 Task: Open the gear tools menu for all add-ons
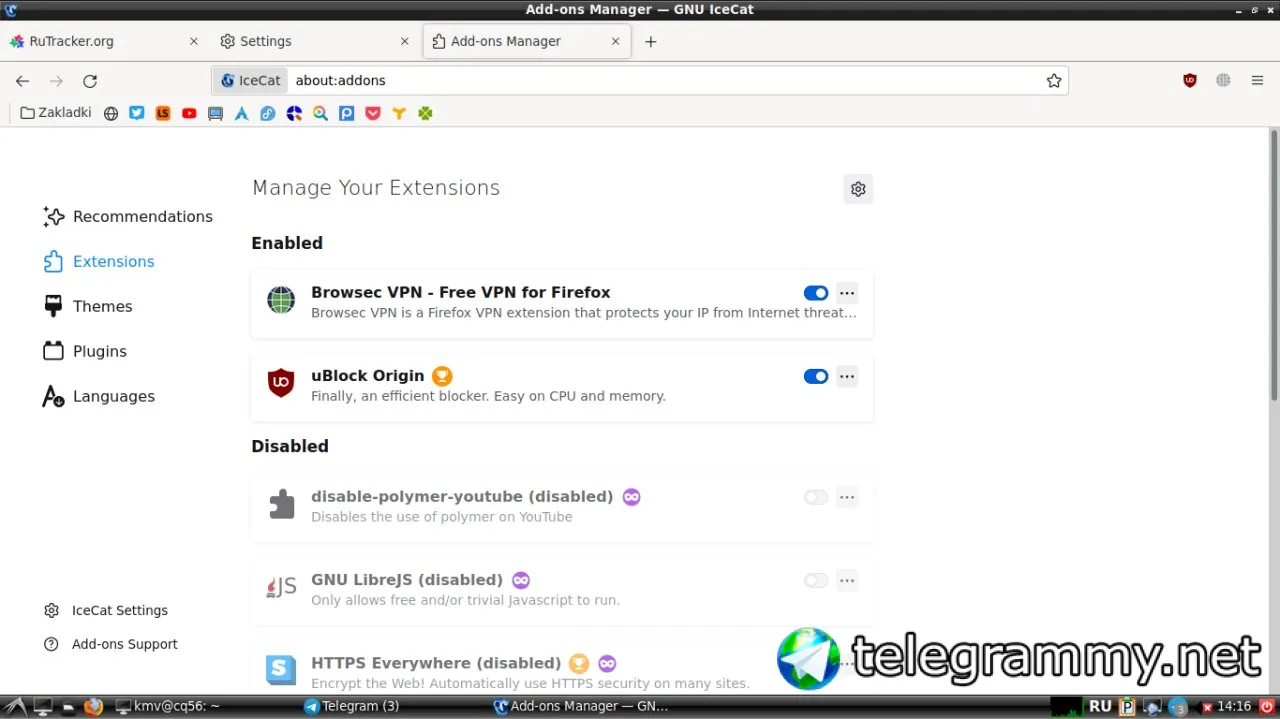tap(858, 189)
